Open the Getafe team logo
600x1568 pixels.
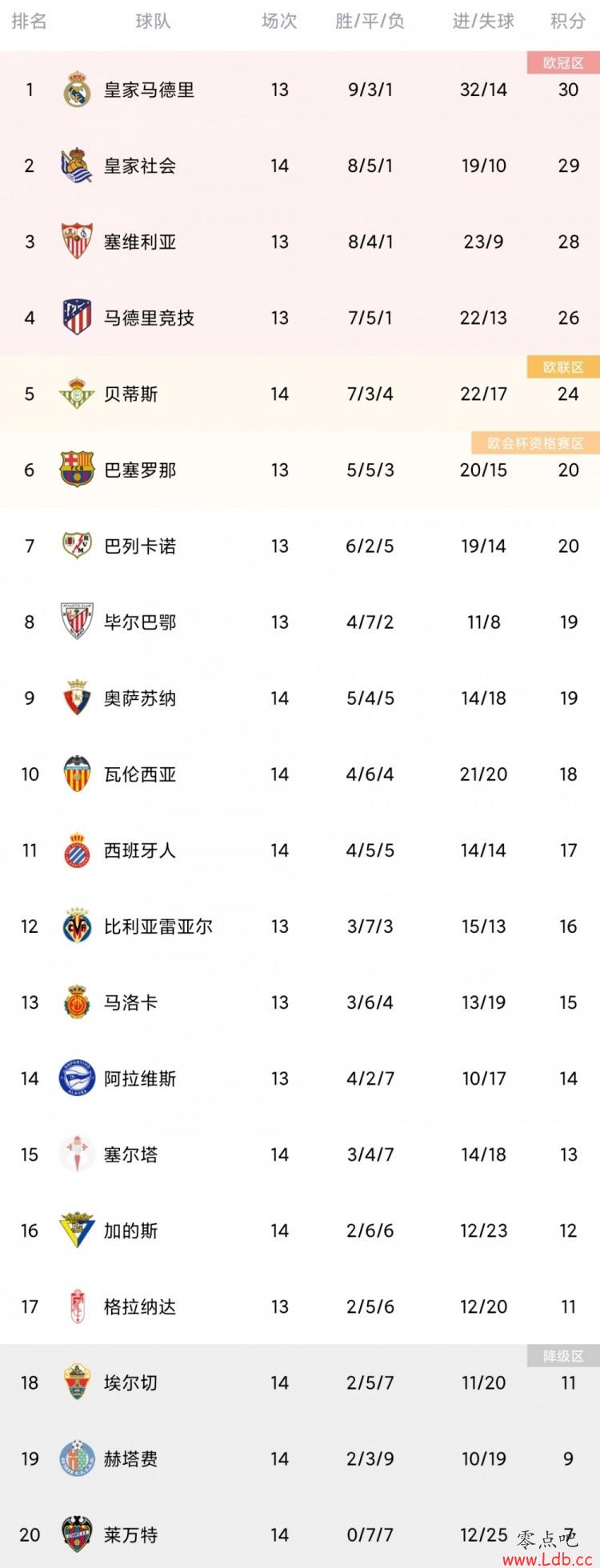pyautogui.click(x=78, y=1458)
